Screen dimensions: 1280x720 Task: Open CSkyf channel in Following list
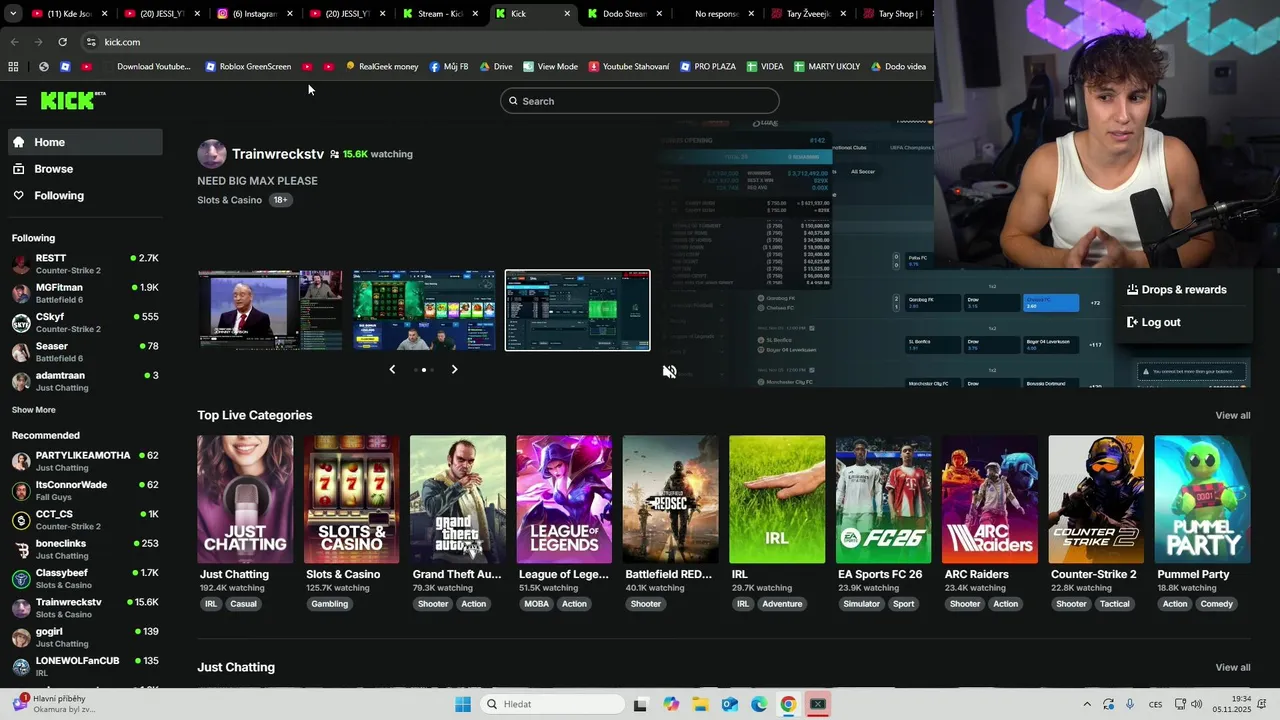click(x=85, y=322)
